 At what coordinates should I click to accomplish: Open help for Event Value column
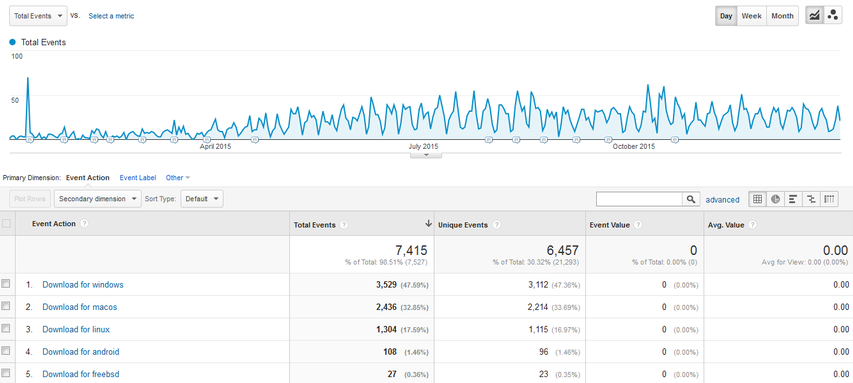tap(638, 225)
